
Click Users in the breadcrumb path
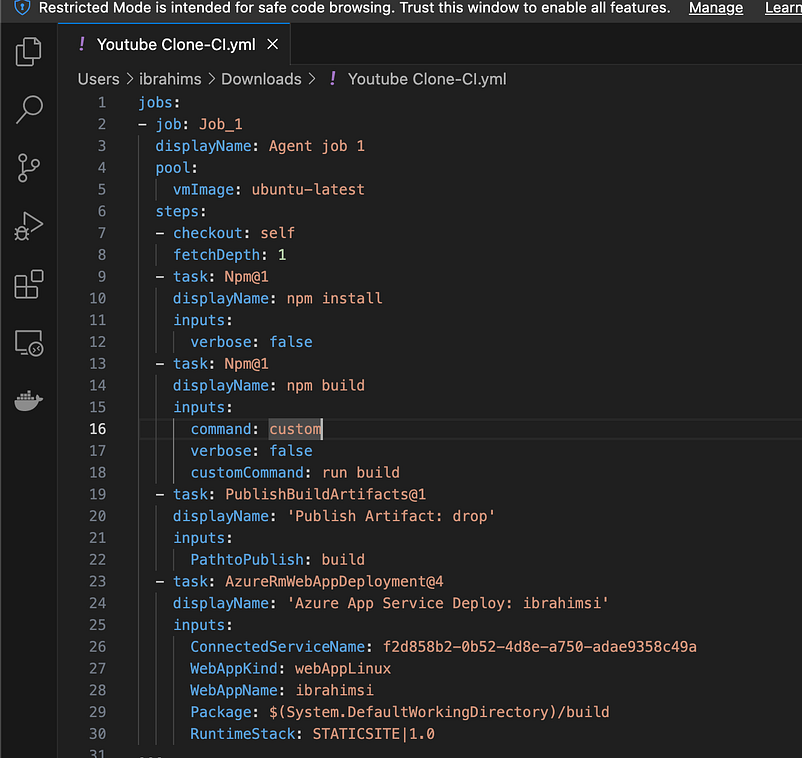(x=98, y=79)
